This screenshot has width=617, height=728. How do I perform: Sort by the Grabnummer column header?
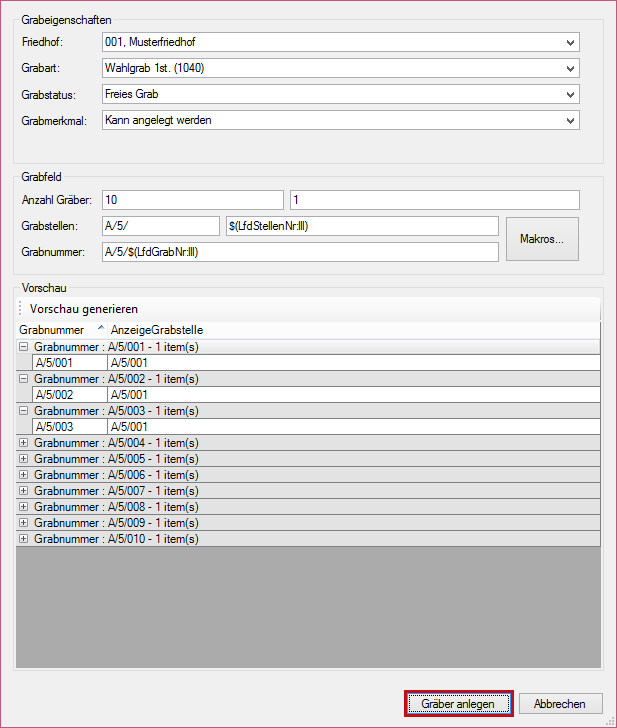52,330
